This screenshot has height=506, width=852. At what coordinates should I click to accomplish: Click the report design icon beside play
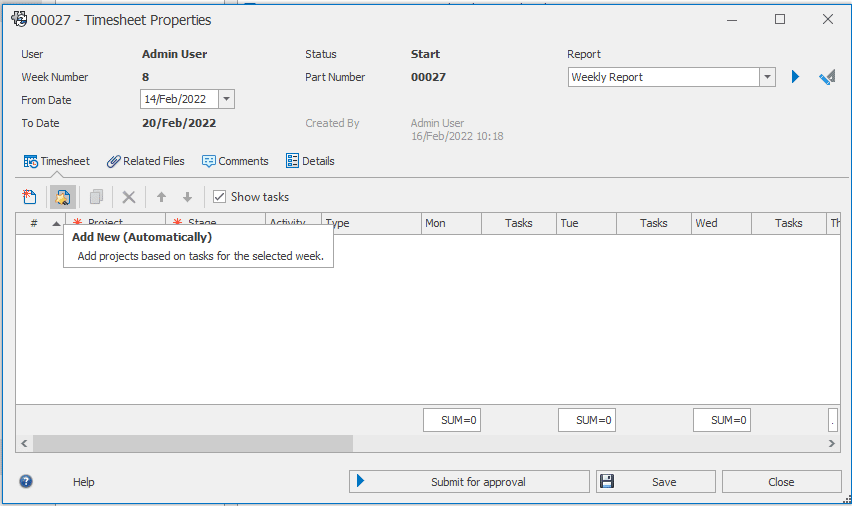pyautogui.click(x=827, y=77)
